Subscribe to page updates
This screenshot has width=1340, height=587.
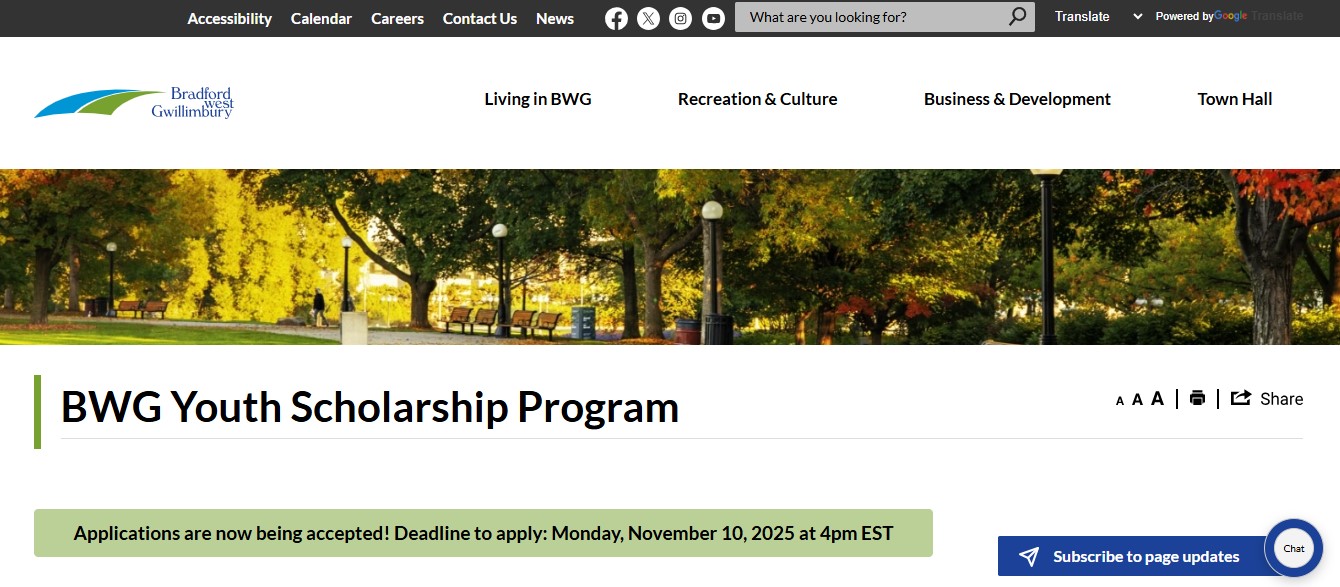[x=1131, y=557]
